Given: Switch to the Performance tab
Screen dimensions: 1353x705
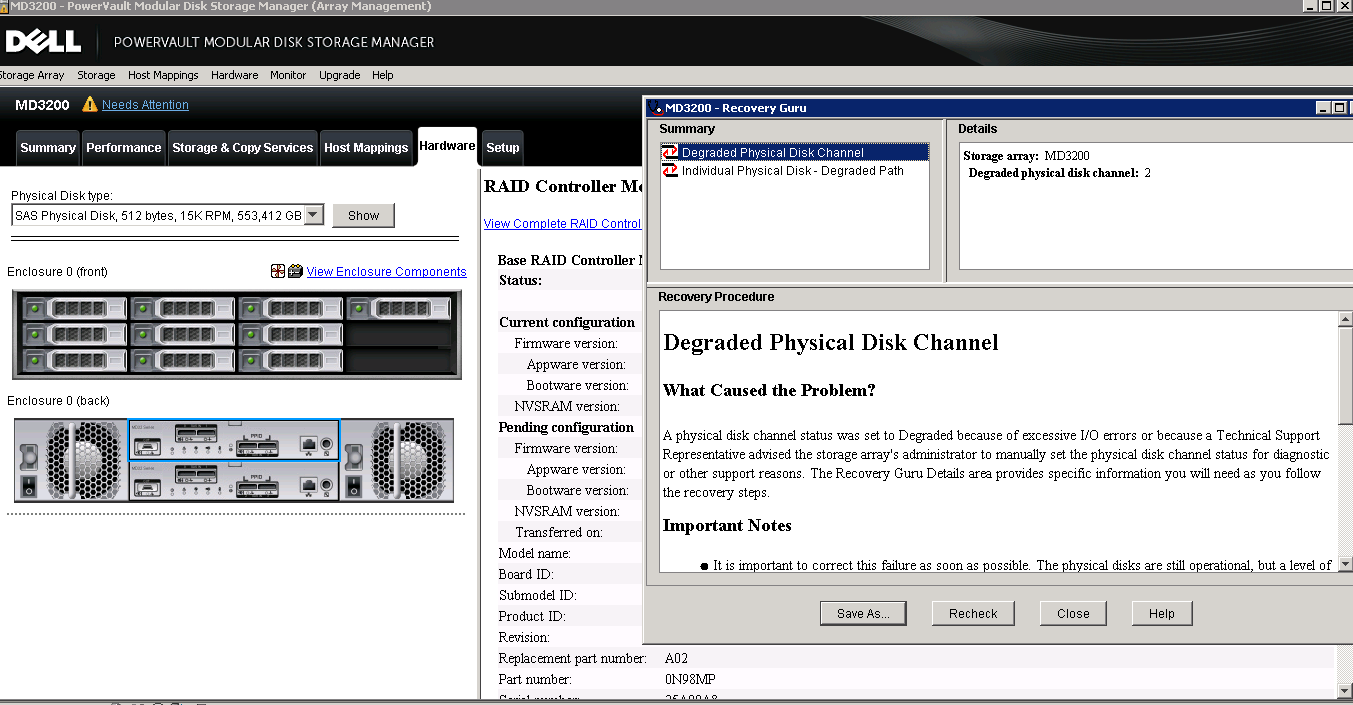Looking at the screenshot, I should tap(124, 148).
